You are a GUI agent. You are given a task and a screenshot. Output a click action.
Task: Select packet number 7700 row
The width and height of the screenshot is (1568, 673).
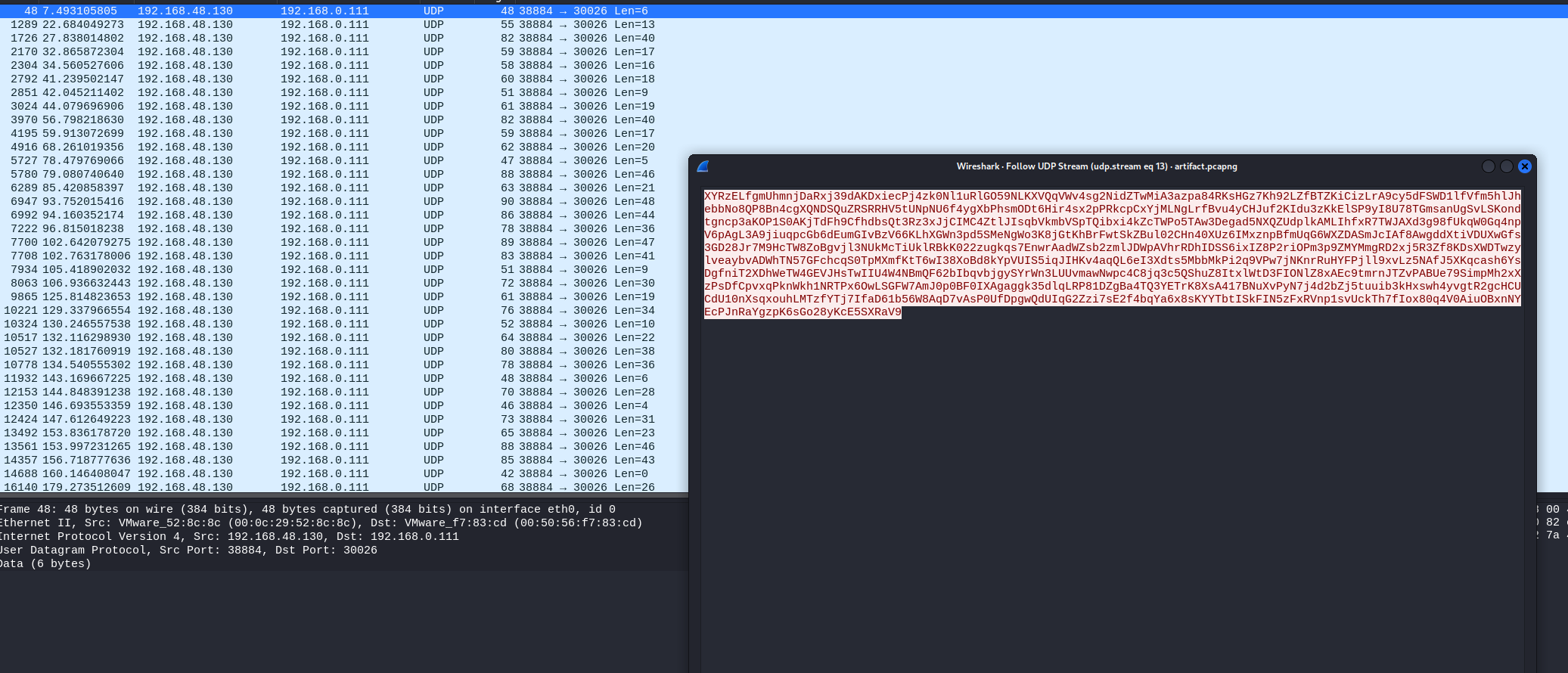[344, 243]
